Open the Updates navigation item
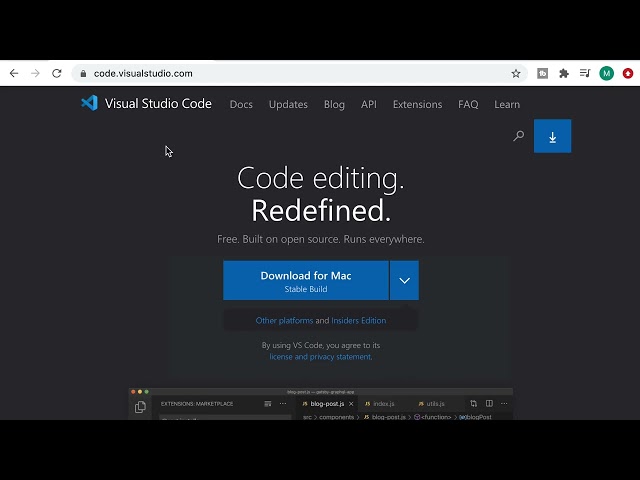 coord(288,104)
